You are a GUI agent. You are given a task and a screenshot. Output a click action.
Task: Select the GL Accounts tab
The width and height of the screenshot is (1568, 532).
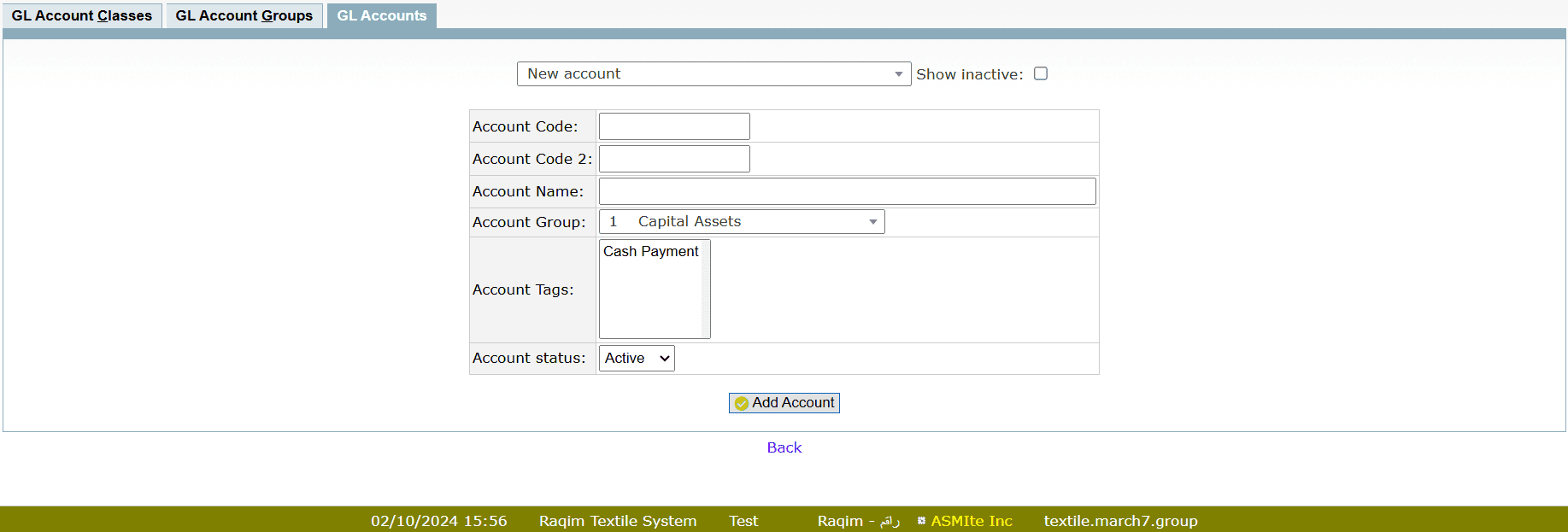tap(381, 15)
